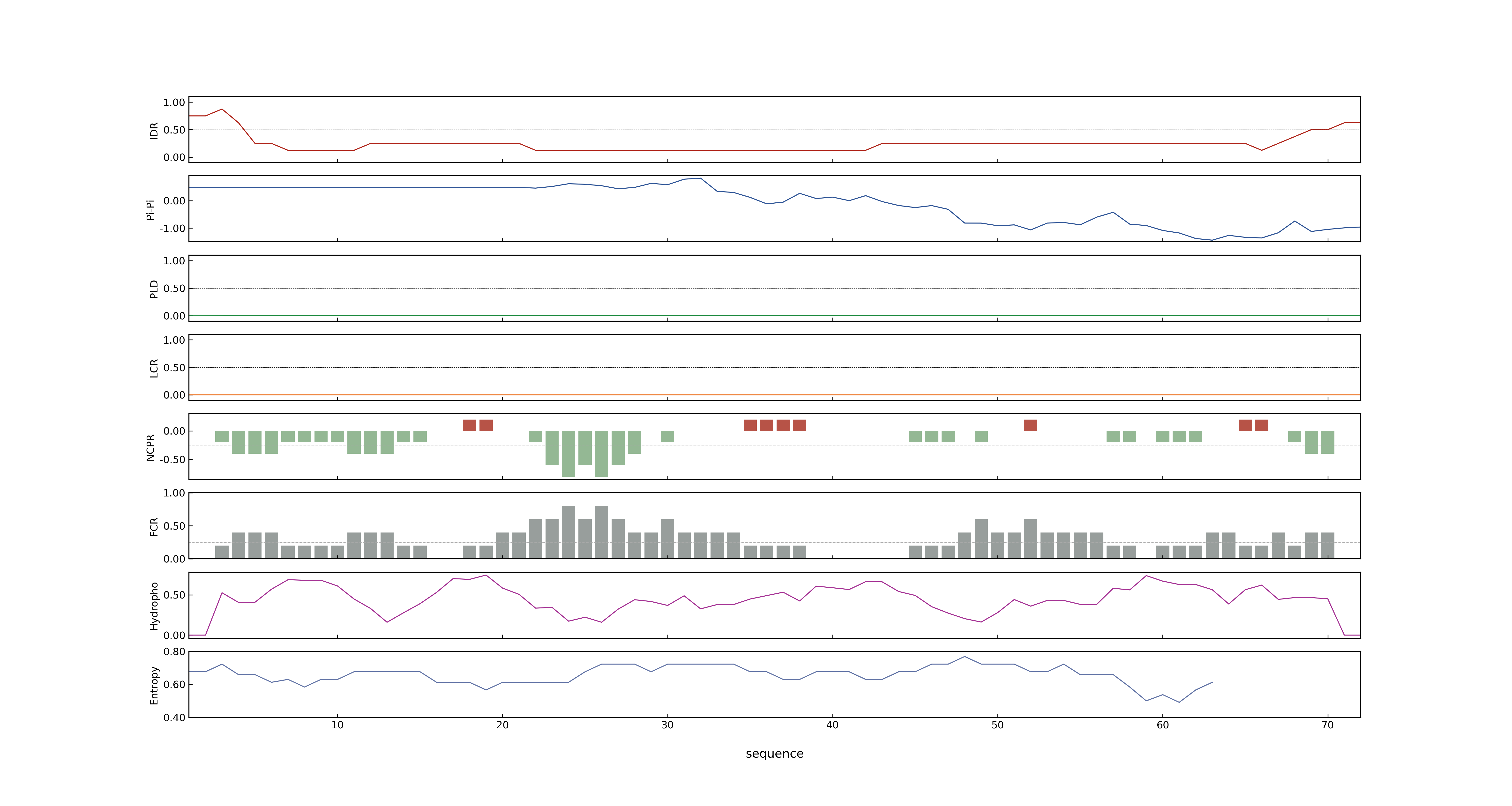Screen dimensions: 1512x806
Task: Click the LCR y-axis label
Action: (x=154, y=368)
